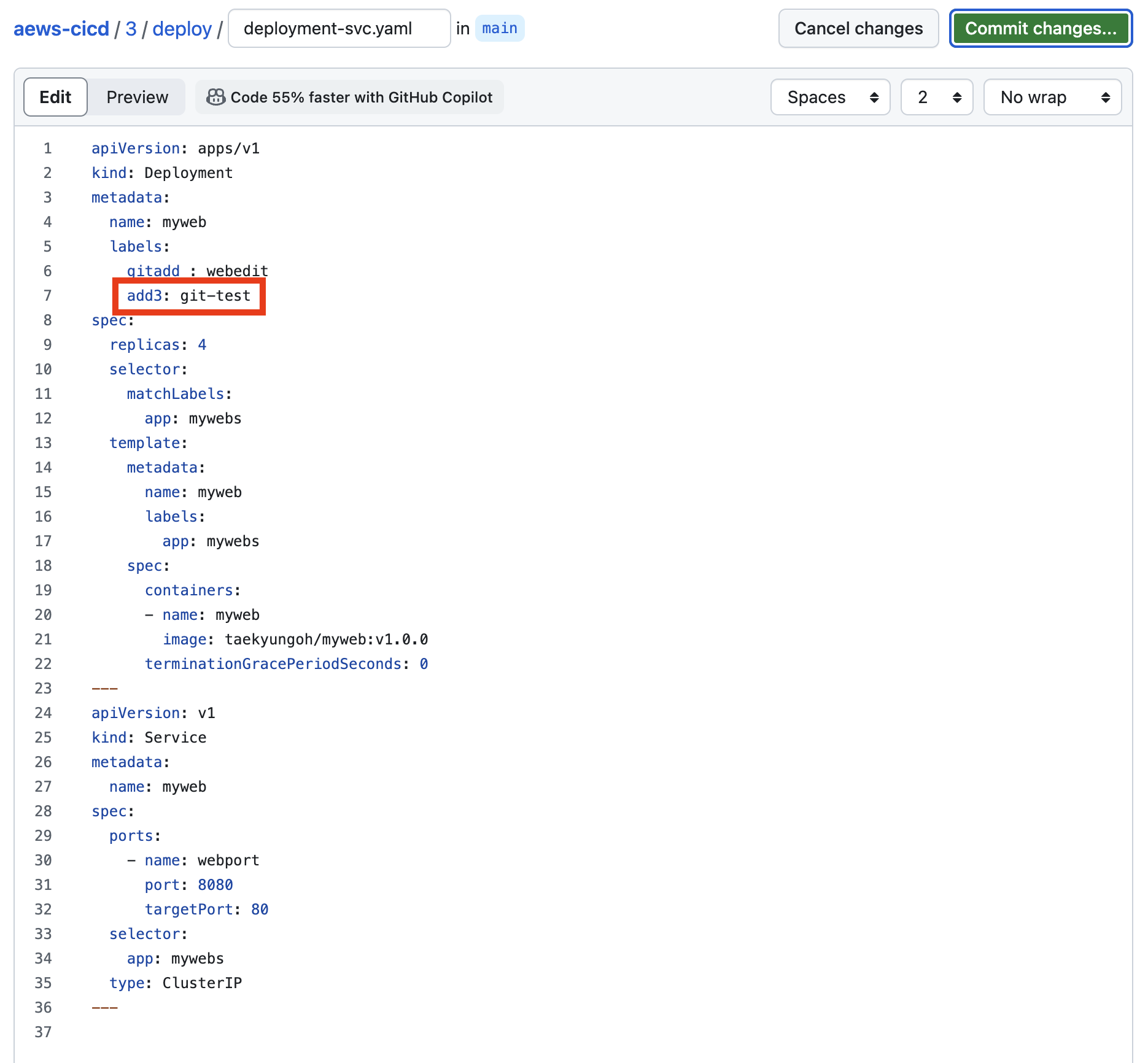Click the line type: ClusterIP
1148x1063 pixels.
pos(176,983)
